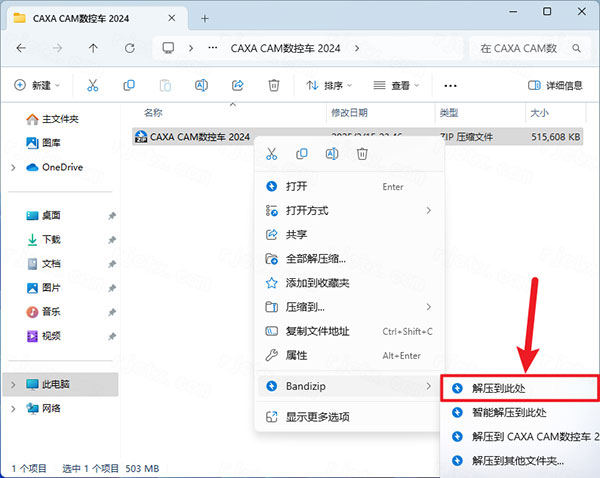The image size is (600, 478).
Task: Choose 添加到收藏夹 in the context menu
Action: [x=349, y=283]
